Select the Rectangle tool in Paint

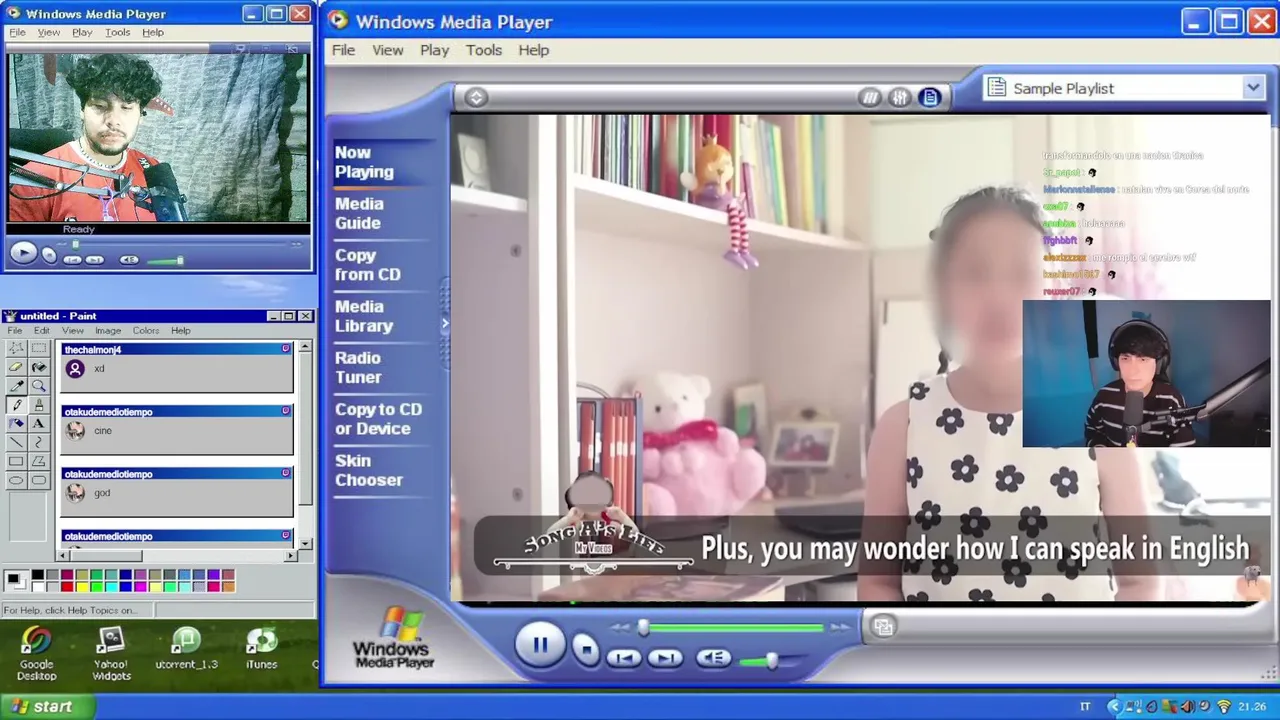16,461
